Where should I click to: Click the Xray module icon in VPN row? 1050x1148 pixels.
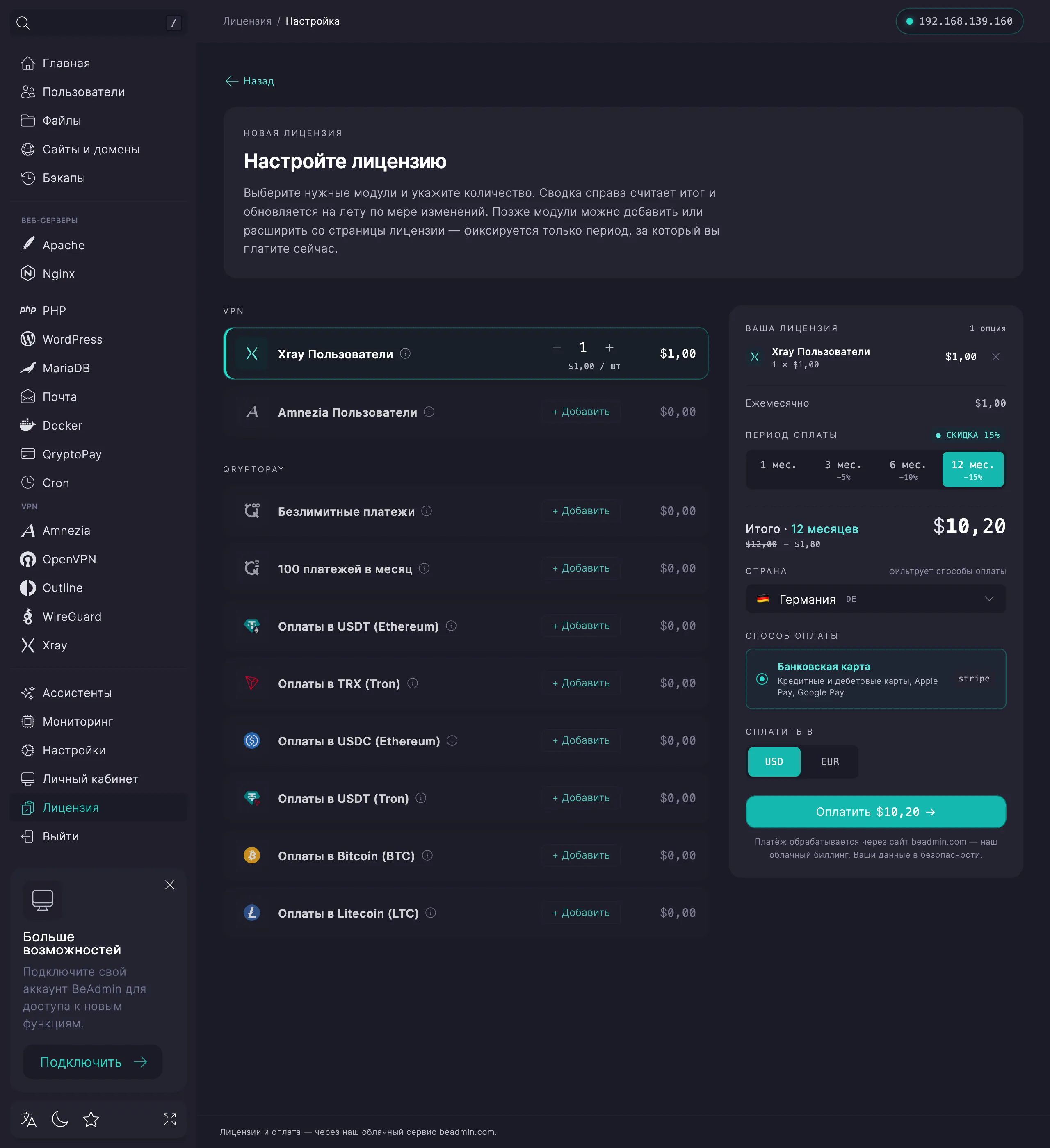coord(252,353)
